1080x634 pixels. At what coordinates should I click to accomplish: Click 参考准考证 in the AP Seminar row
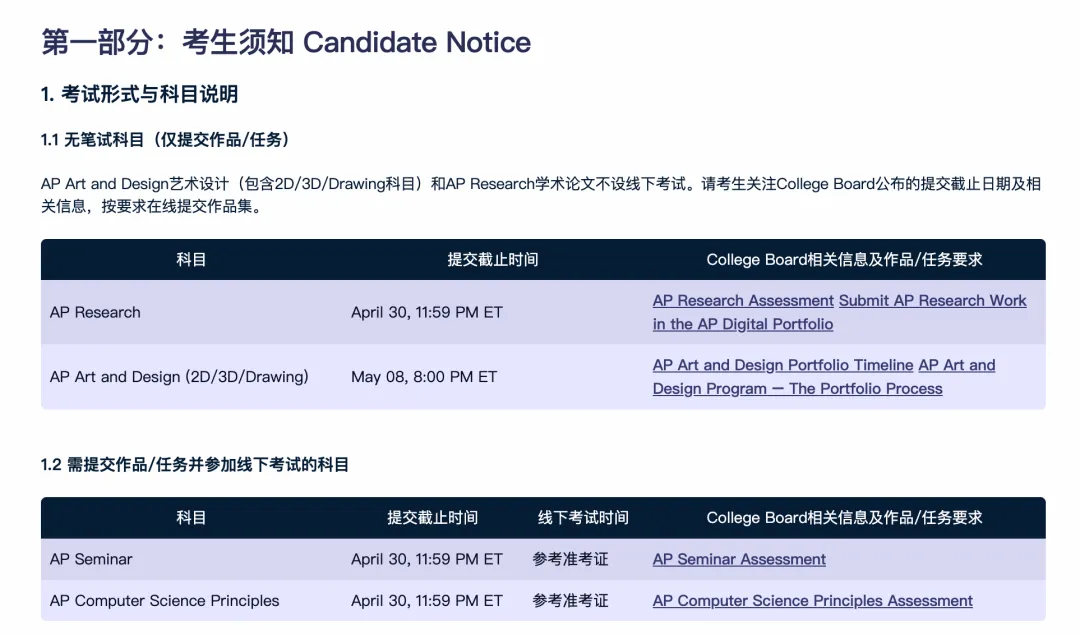(x=570, y=560)
